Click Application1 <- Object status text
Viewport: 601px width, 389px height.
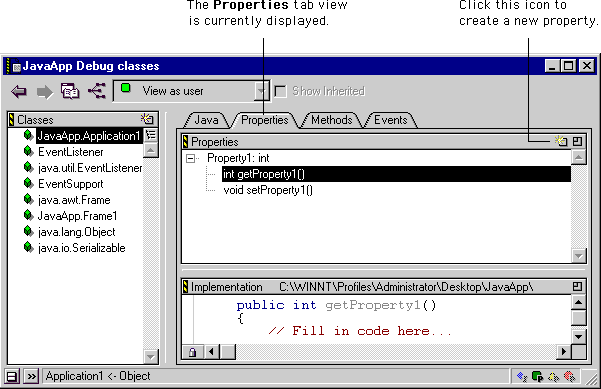pos(98,376)
